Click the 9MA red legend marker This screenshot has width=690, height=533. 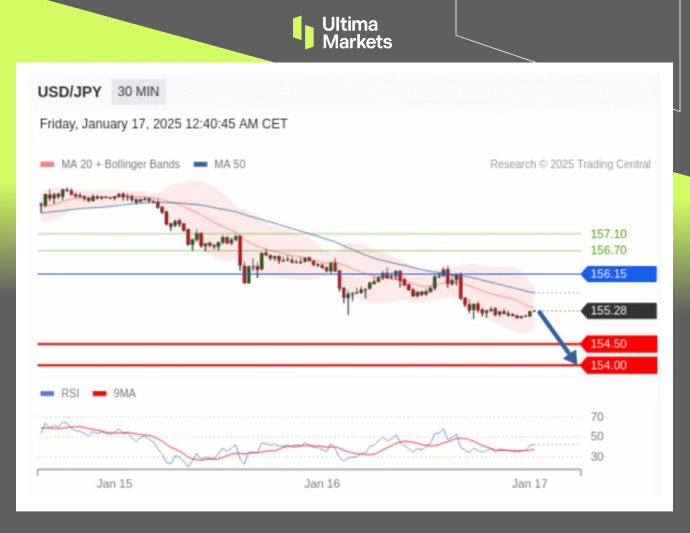(99, 393)
